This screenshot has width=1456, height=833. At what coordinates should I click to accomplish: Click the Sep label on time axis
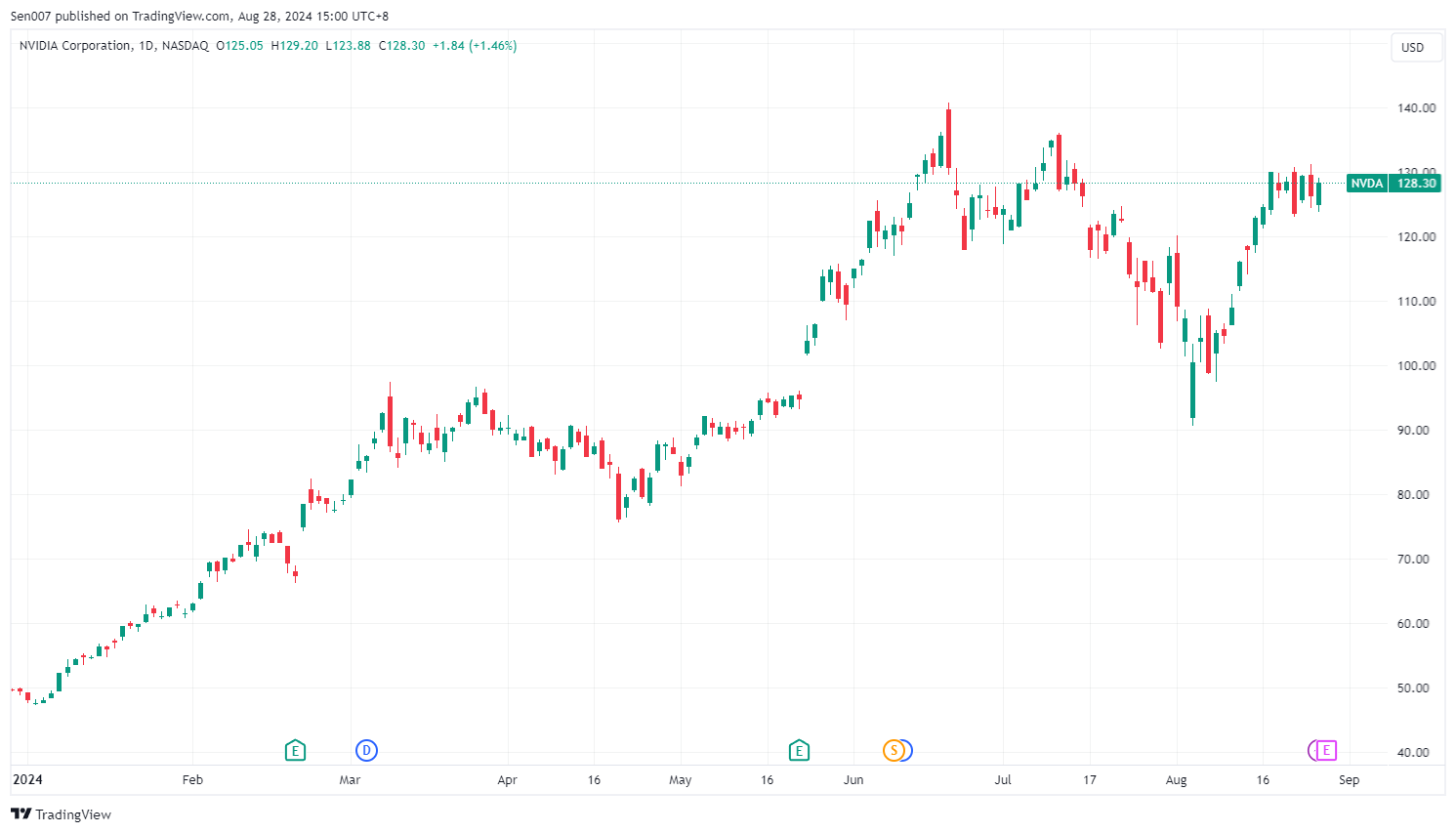point(1350,779)
